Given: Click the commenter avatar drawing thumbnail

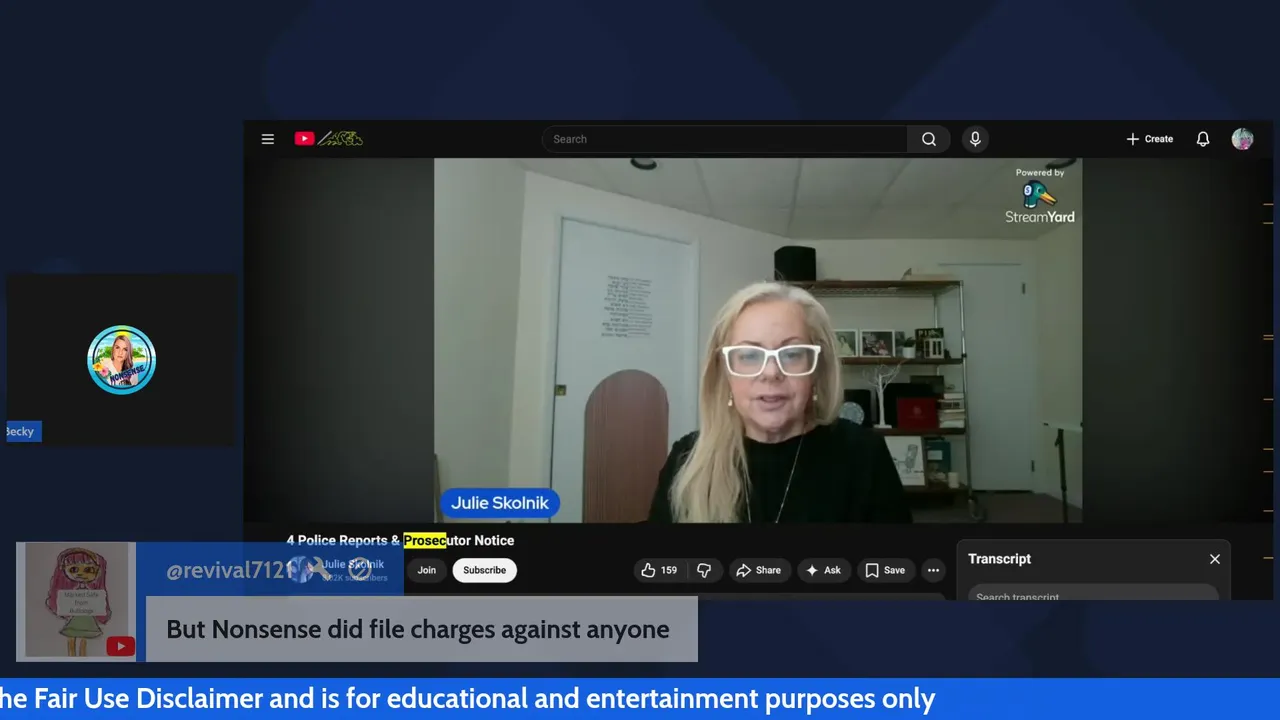Looking at the screenshot, I should click(76, 602).
